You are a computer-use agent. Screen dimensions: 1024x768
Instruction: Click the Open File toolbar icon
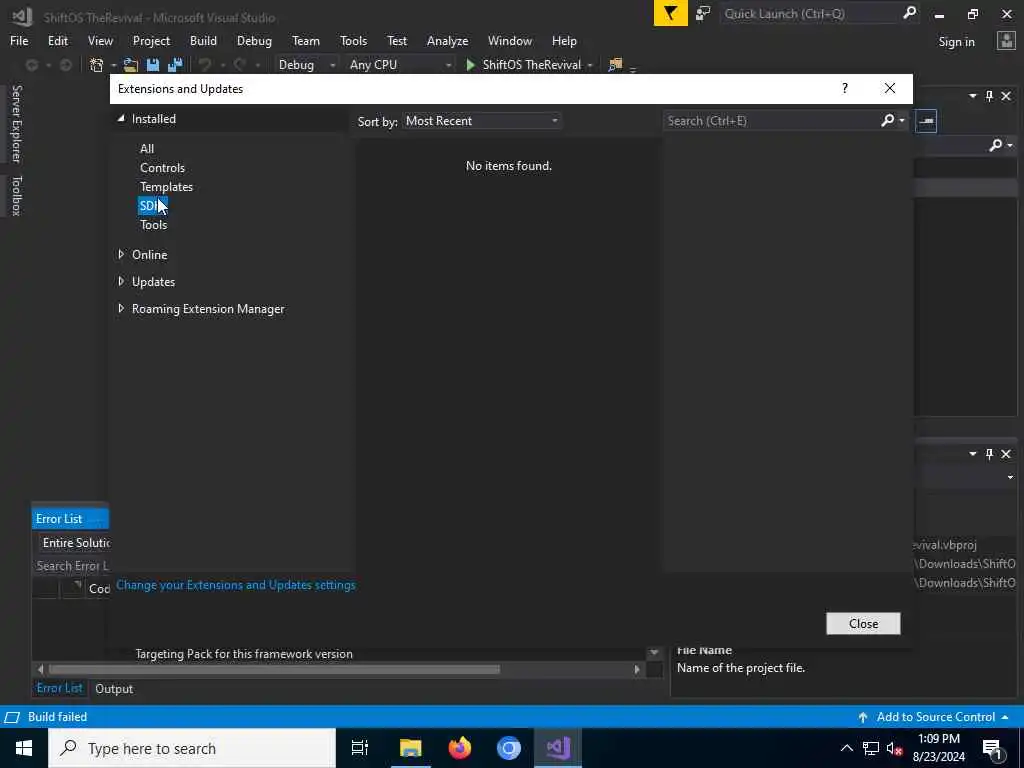[131, 65]
